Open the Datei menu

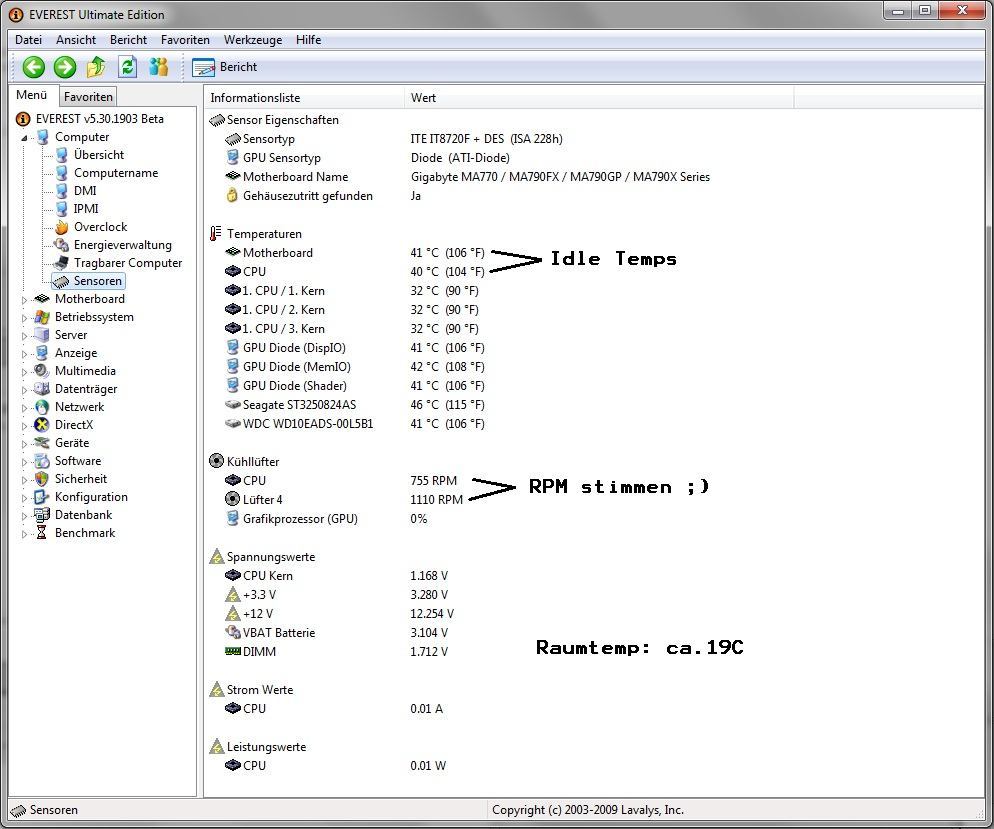tap(29, 39)
